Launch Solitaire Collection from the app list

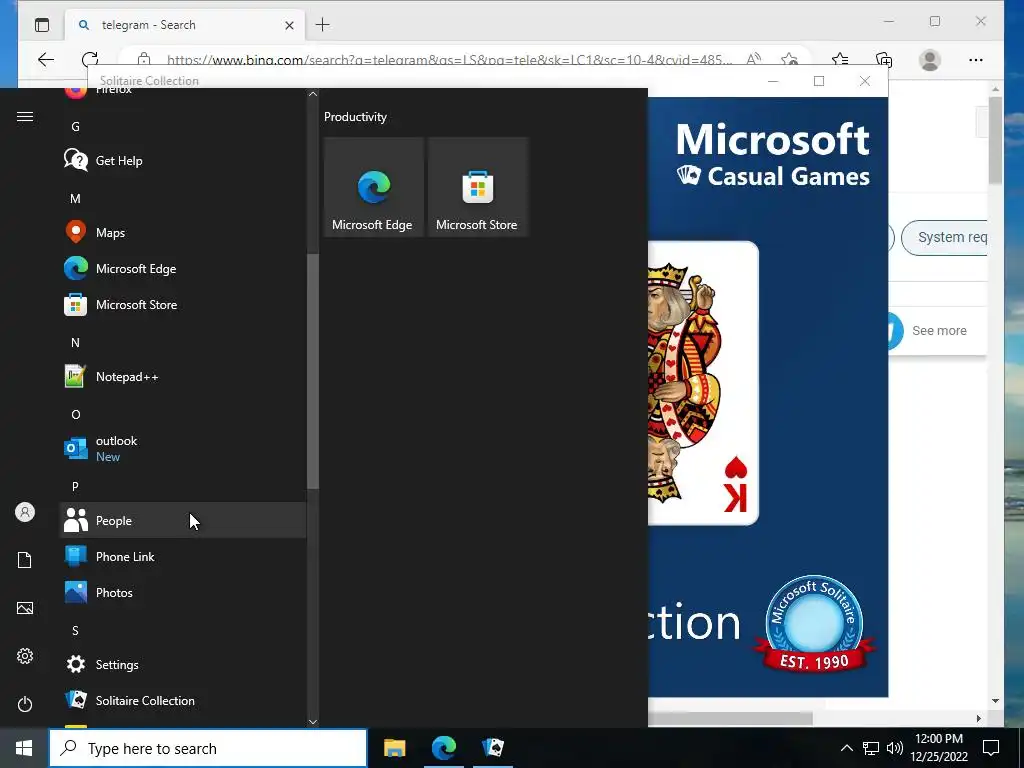[x=183, y=700]
